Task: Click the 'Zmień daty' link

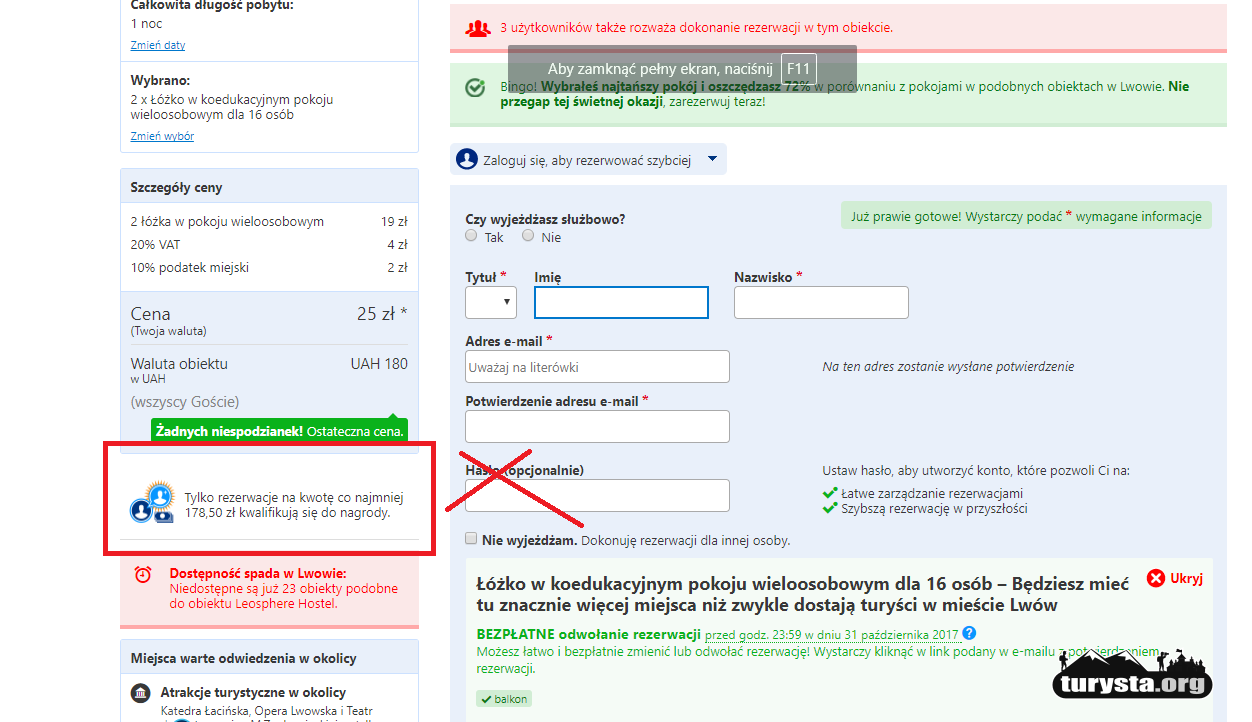Action: [157, 45]
